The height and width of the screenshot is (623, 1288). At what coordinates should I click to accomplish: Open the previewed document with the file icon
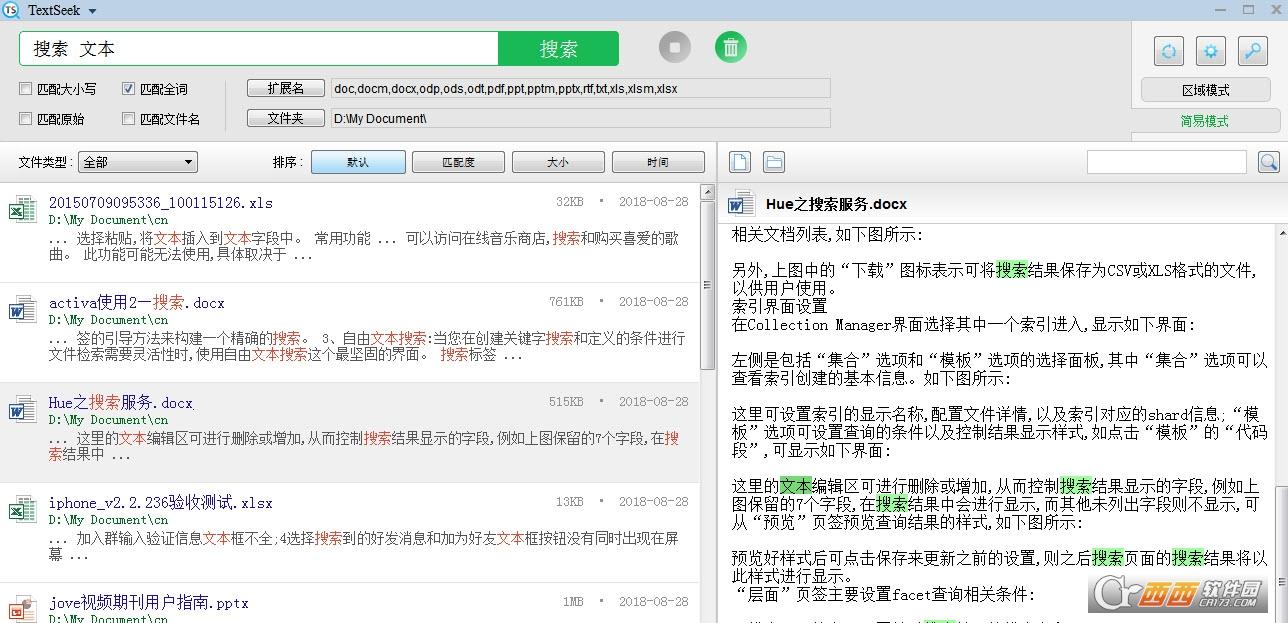click(738, 161)
